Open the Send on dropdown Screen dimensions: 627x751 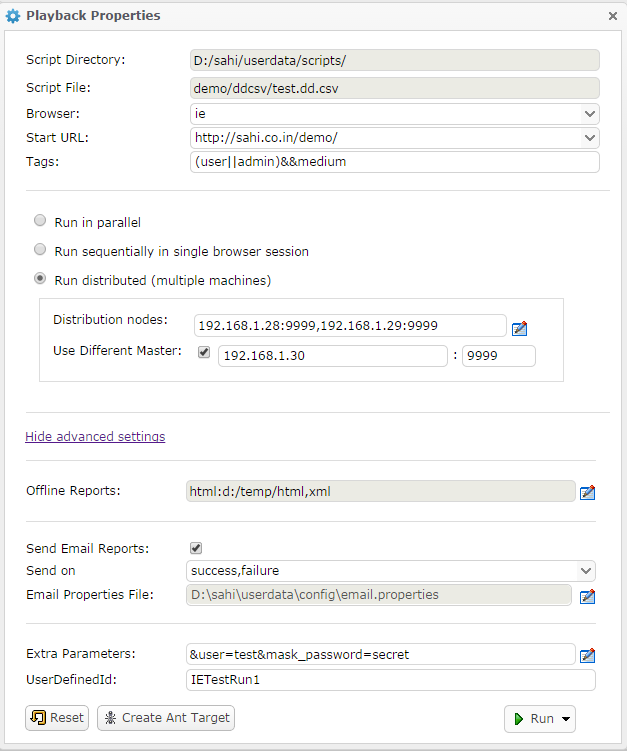point(585,571)
